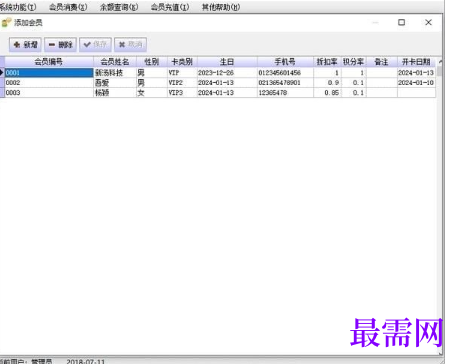This screenshot has width=462, height=364.
Task: Click the 折扣率 column header
Action: [327, 62]
